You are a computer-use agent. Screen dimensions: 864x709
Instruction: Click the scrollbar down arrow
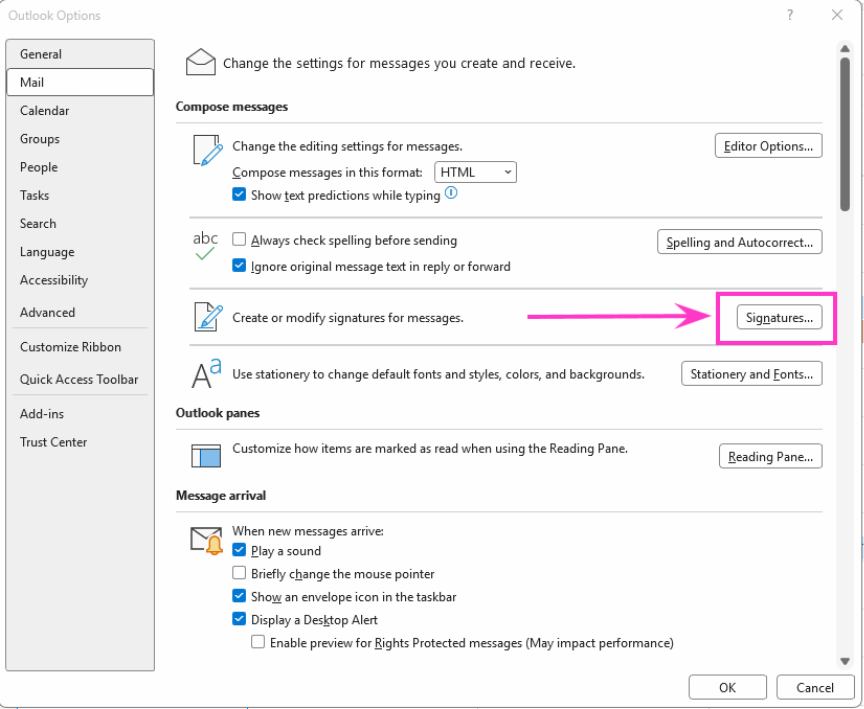pyautogui.click(x=845, y=661)
